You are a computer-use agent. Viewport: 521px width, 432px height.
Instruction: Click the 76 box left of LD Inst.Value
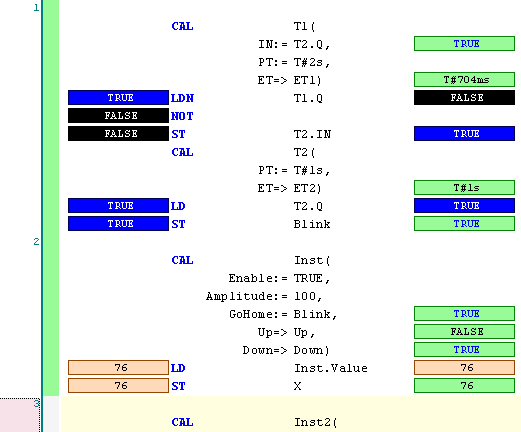coord(118,368)
